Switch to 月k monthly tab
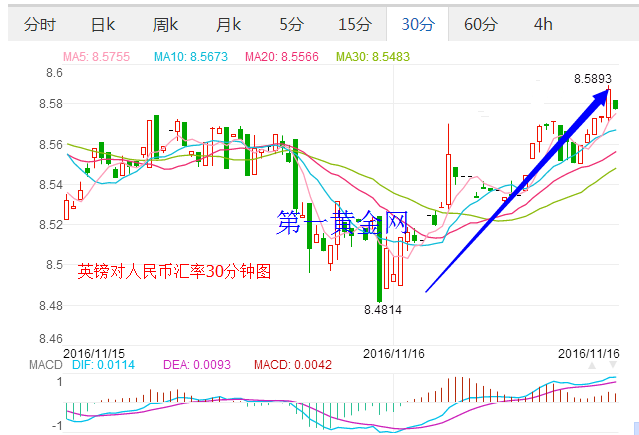The height and width of the screenshot is (435, 639). coord(229,24)
